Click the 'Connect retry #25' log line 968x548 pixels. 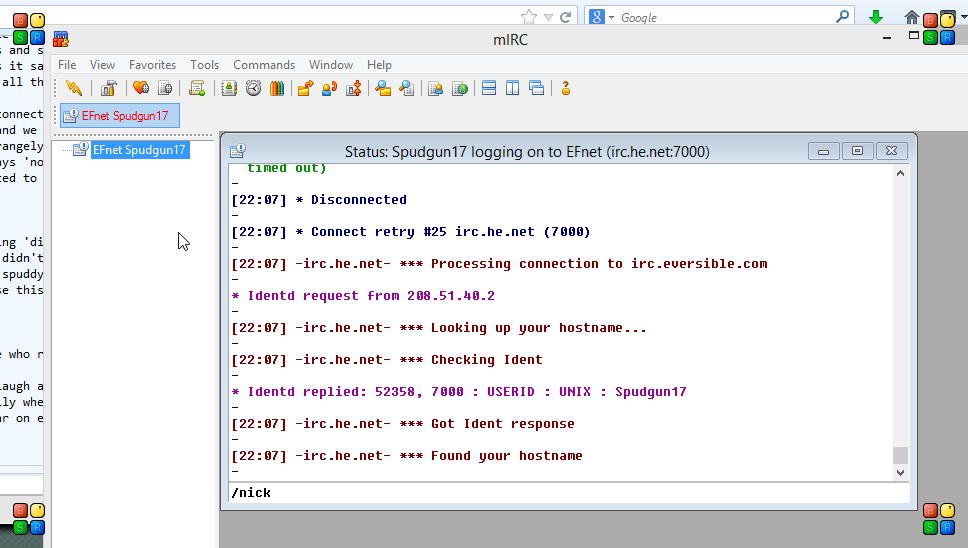(411, 231)
